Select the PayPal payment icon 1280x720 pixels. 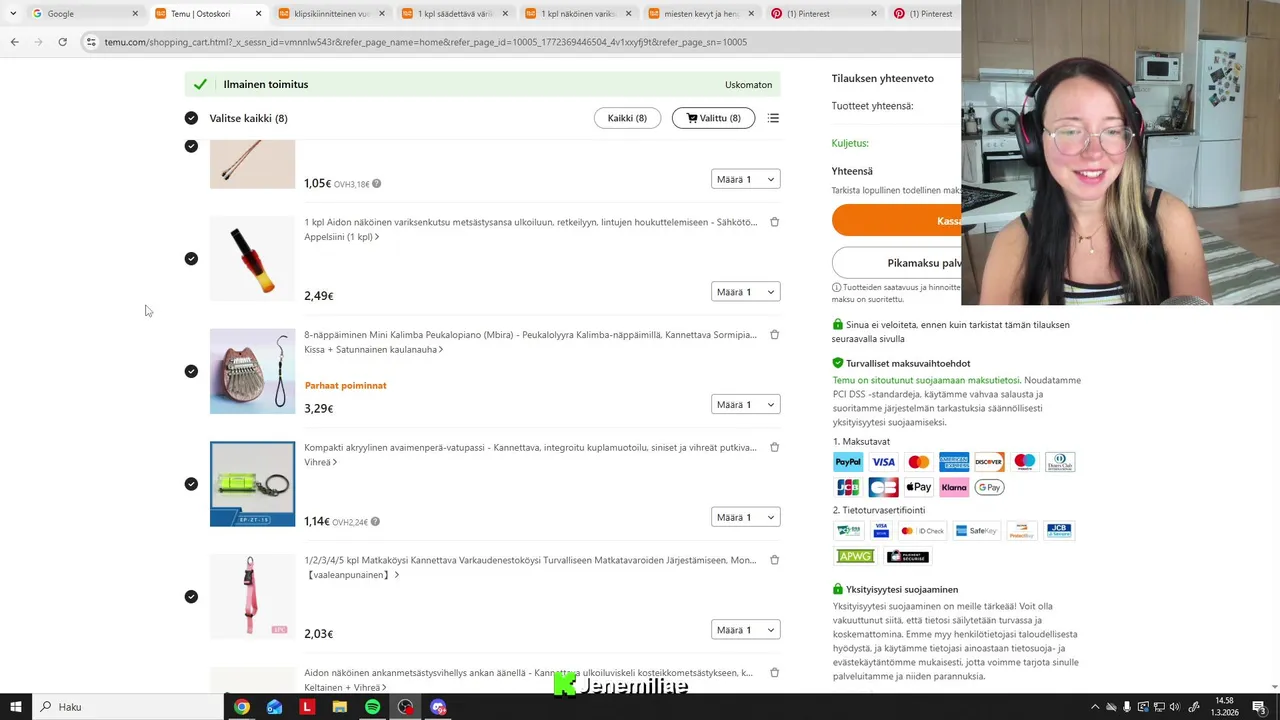[x=848, y=462]
